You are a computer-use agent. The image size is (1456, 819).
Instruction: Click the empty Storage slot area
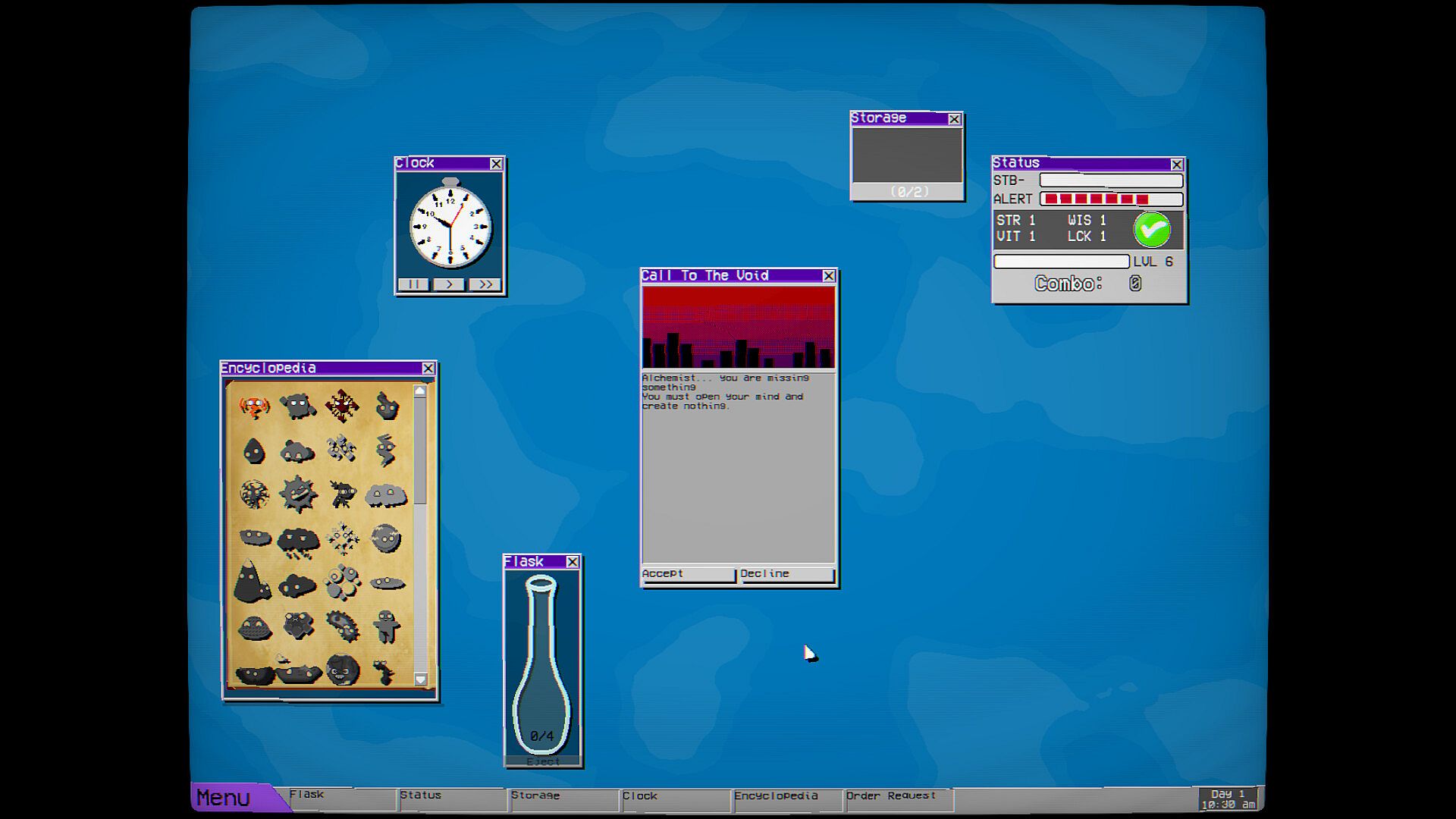(x=907, y=155)
